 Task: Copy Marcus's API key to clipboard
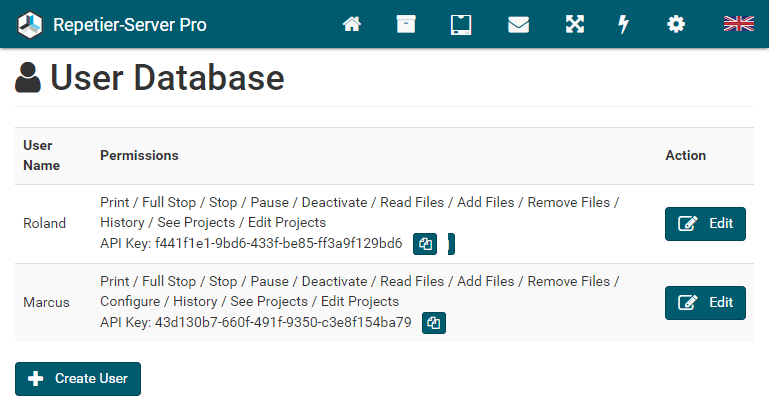[434, 323]
